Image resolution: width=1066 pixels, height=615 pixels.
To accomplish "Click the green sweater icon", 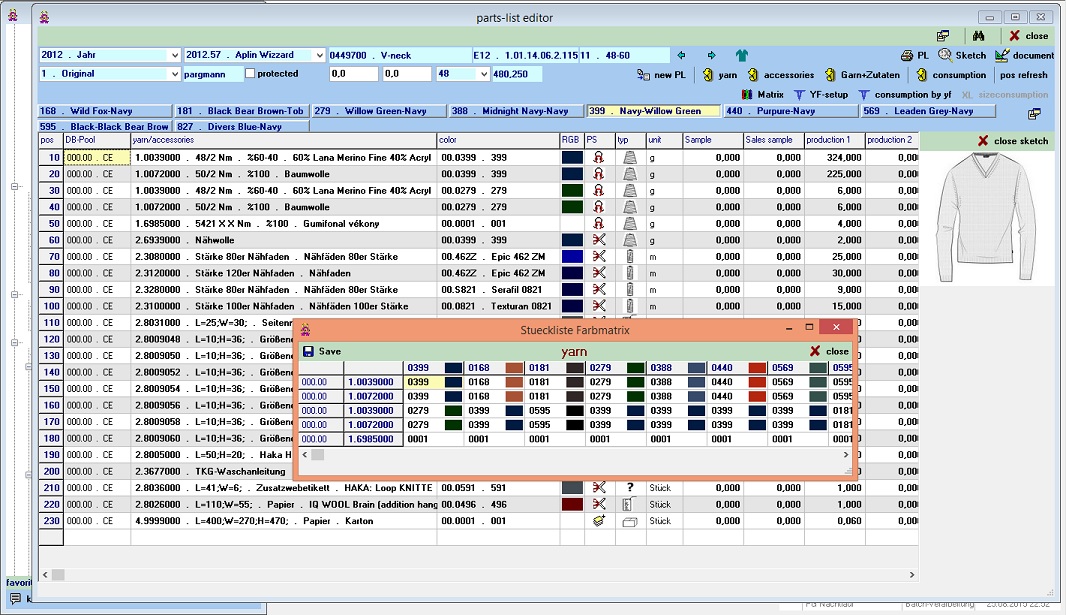I will pyautogui.click(x=742, y=55).
